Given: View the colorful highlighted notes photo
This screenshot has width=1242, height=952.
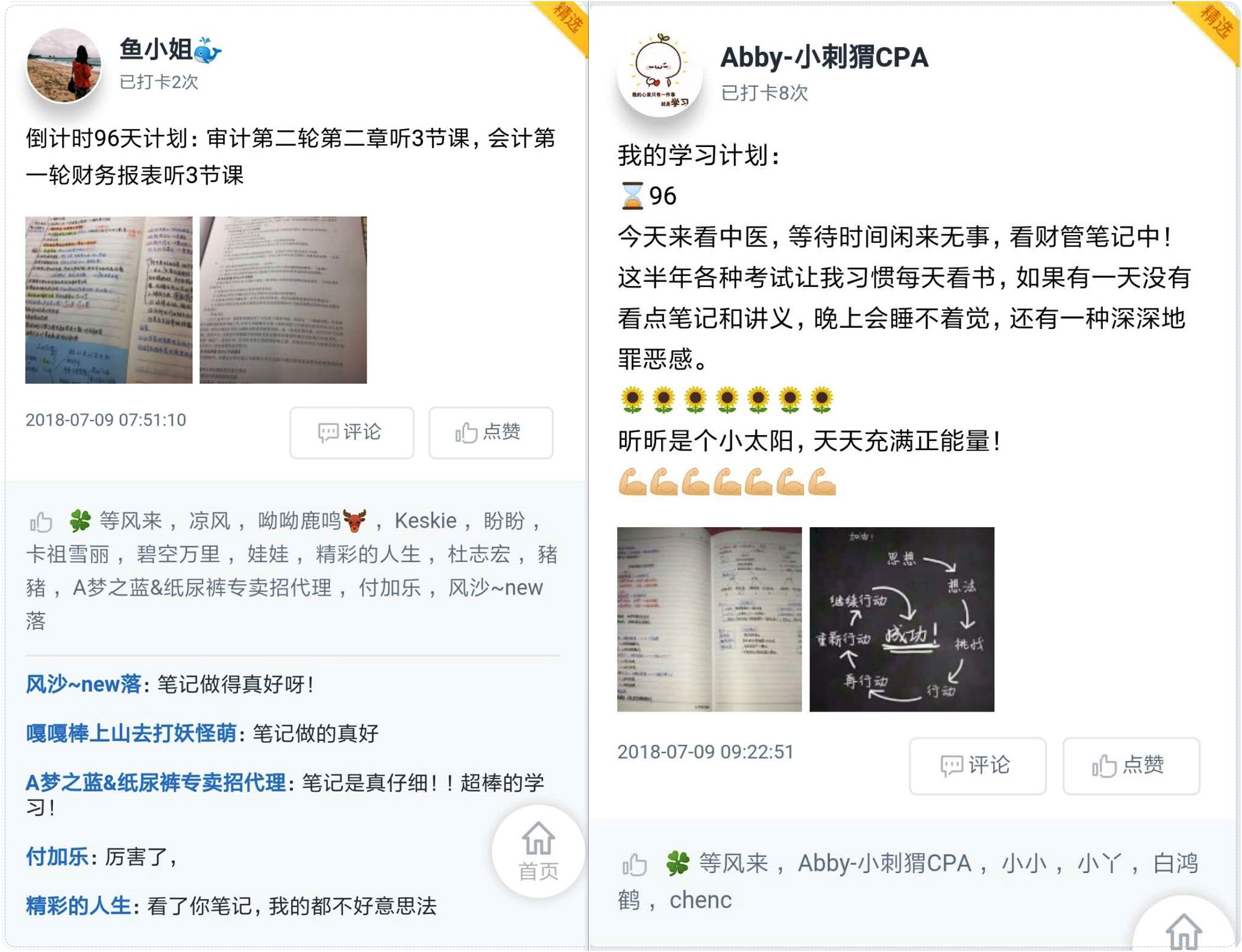Looking at the screenshot, I should pyautogui.click(x=109, y=299).
